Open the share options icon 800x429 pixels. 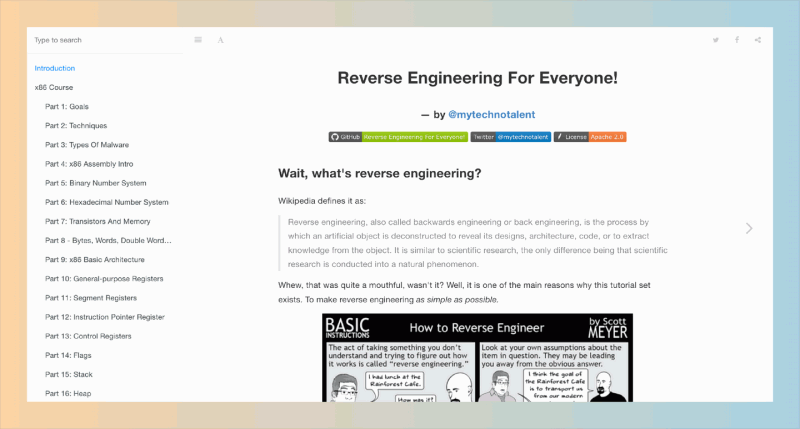click(x=758, y=40)
